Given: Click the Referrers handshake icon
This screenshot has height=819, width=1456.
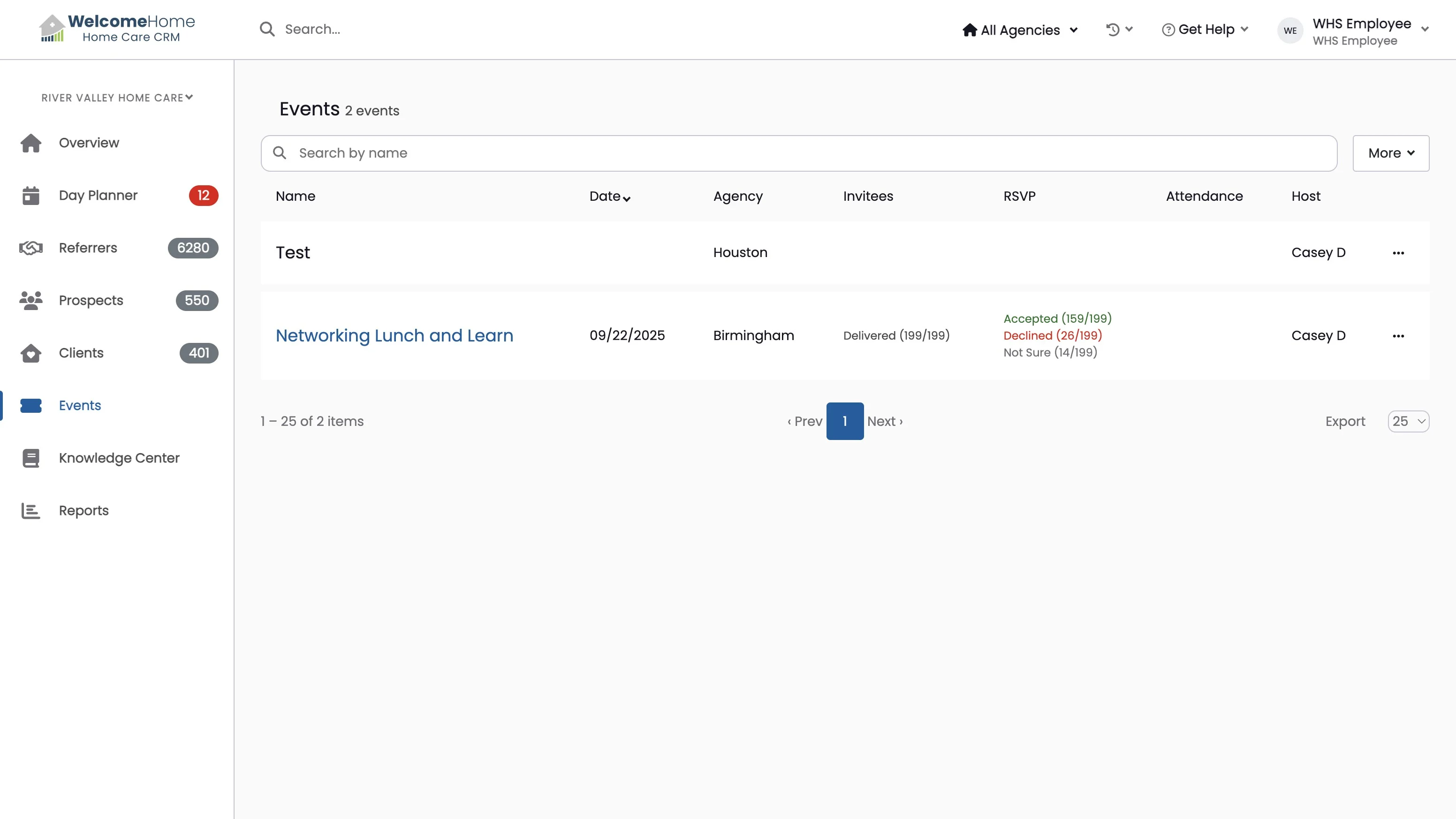Looking at the screenshot, I should click(x=31, y=248).
